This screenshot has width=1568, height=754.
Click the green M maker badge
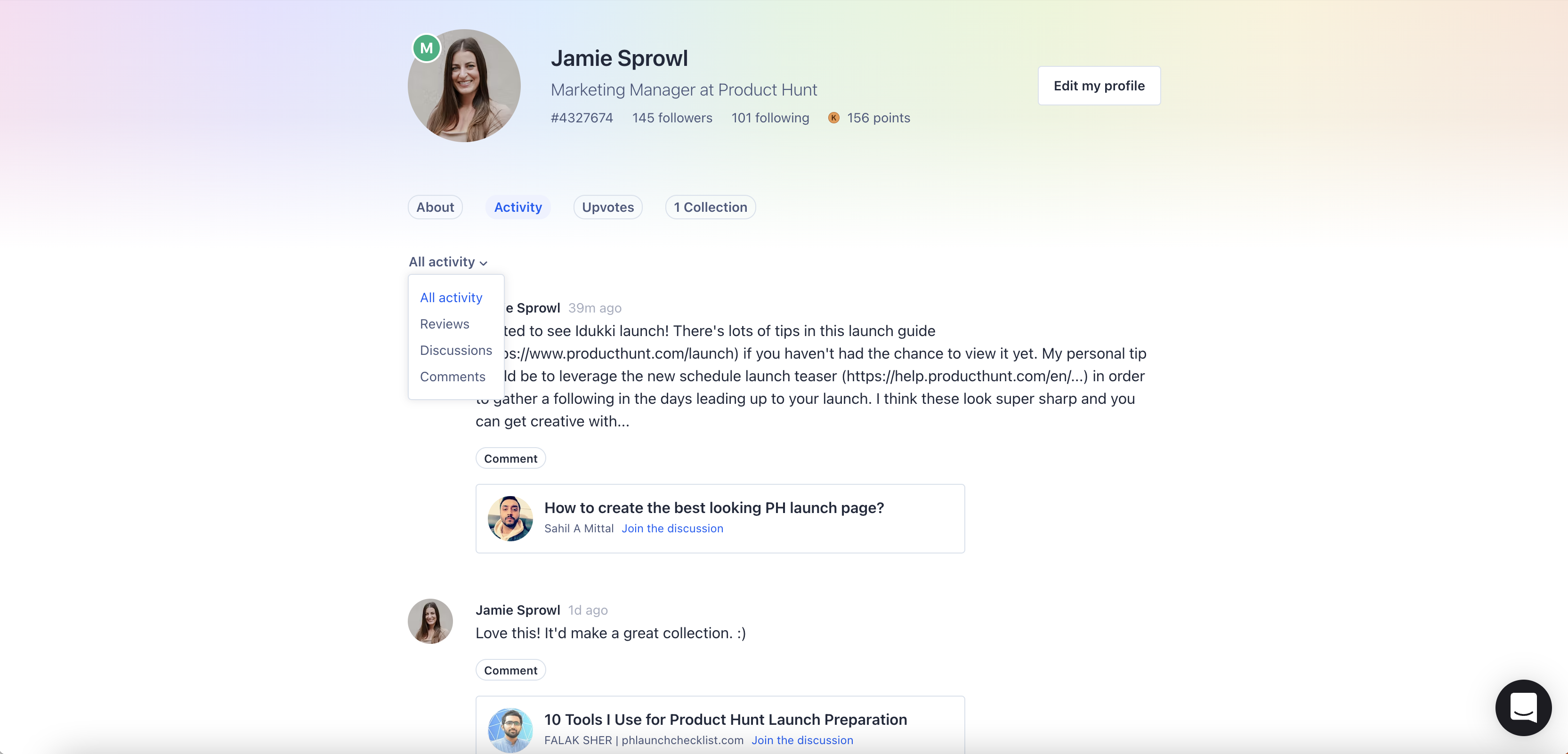(x=426, y=48)
